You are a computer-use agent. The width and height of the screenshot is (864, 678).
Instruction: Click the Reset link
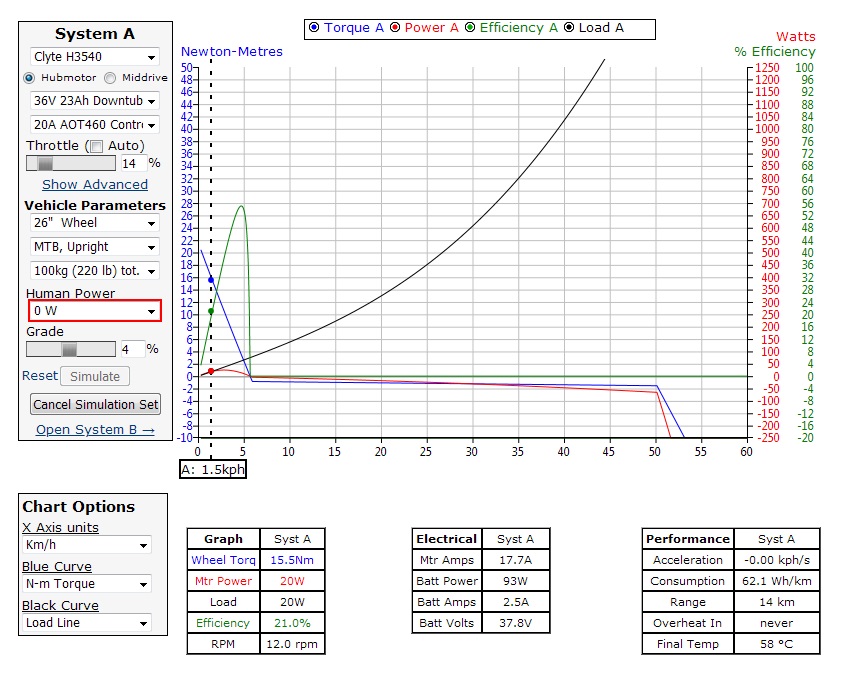40,376
